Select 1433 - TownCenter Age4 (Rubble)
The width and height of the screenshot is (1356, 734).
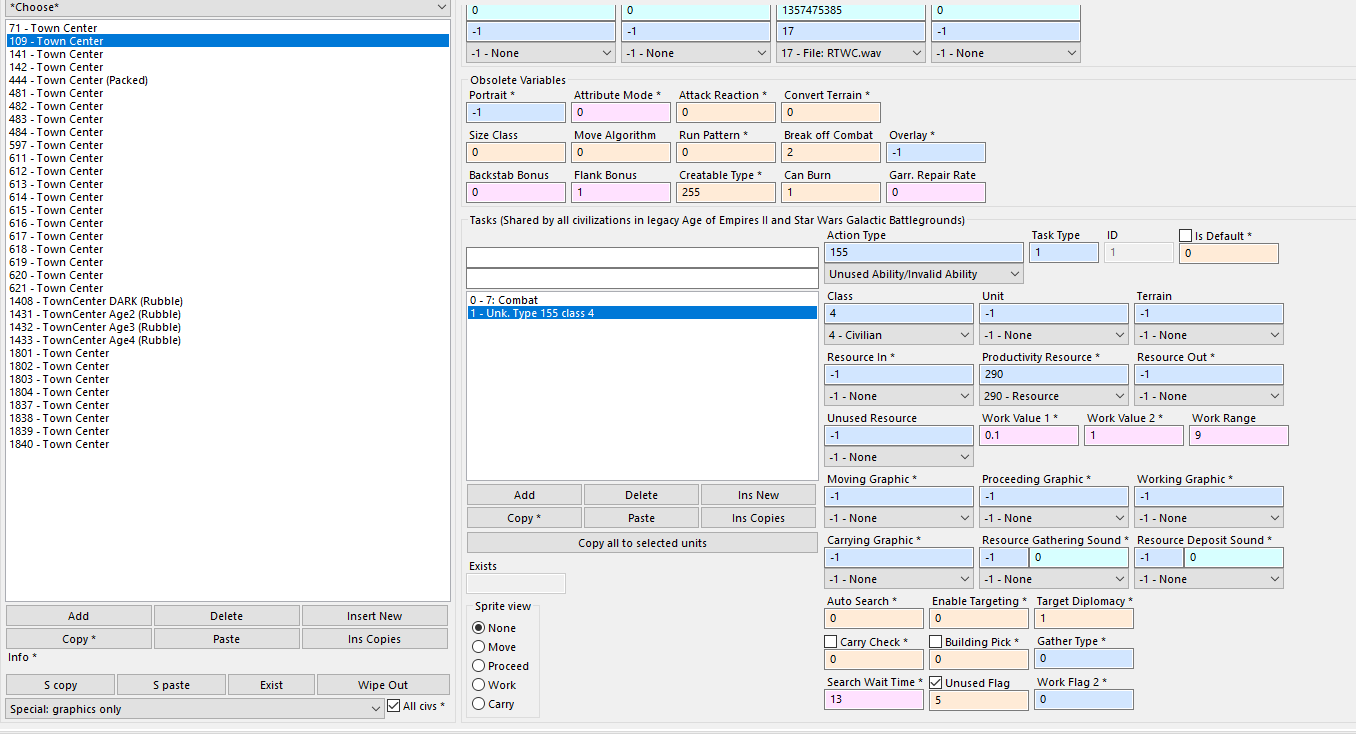(x=228, y=340)
